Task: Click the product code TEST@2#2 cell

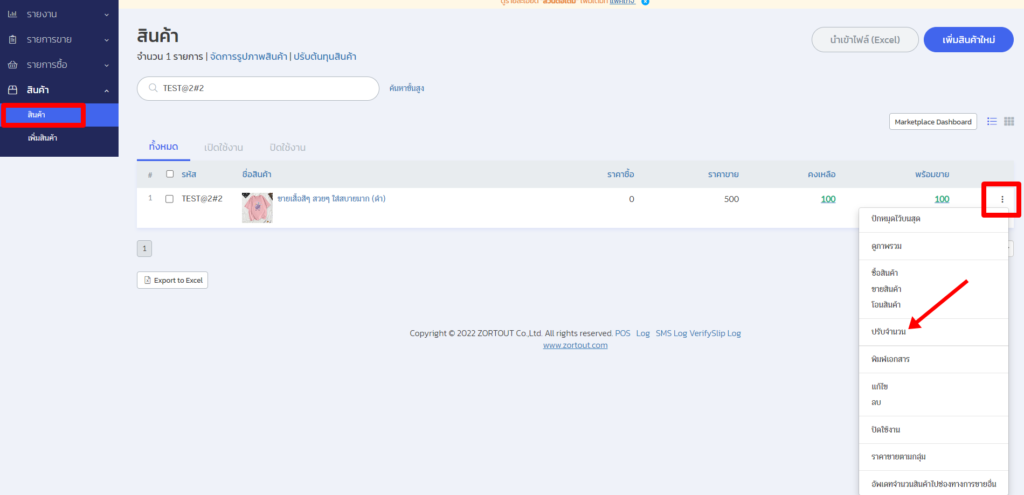Action: [202, 199]
